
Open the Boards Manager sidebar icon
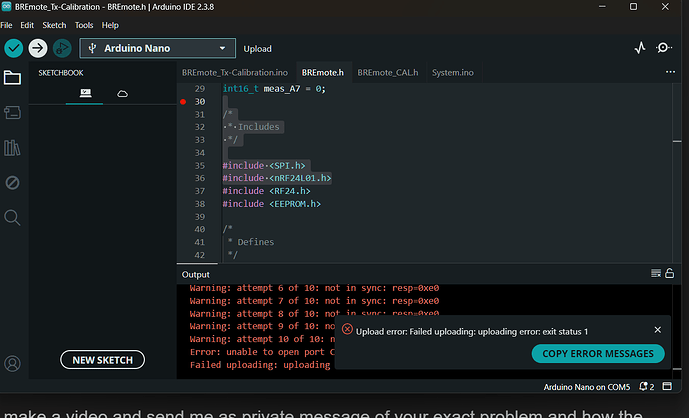(12, 113)
